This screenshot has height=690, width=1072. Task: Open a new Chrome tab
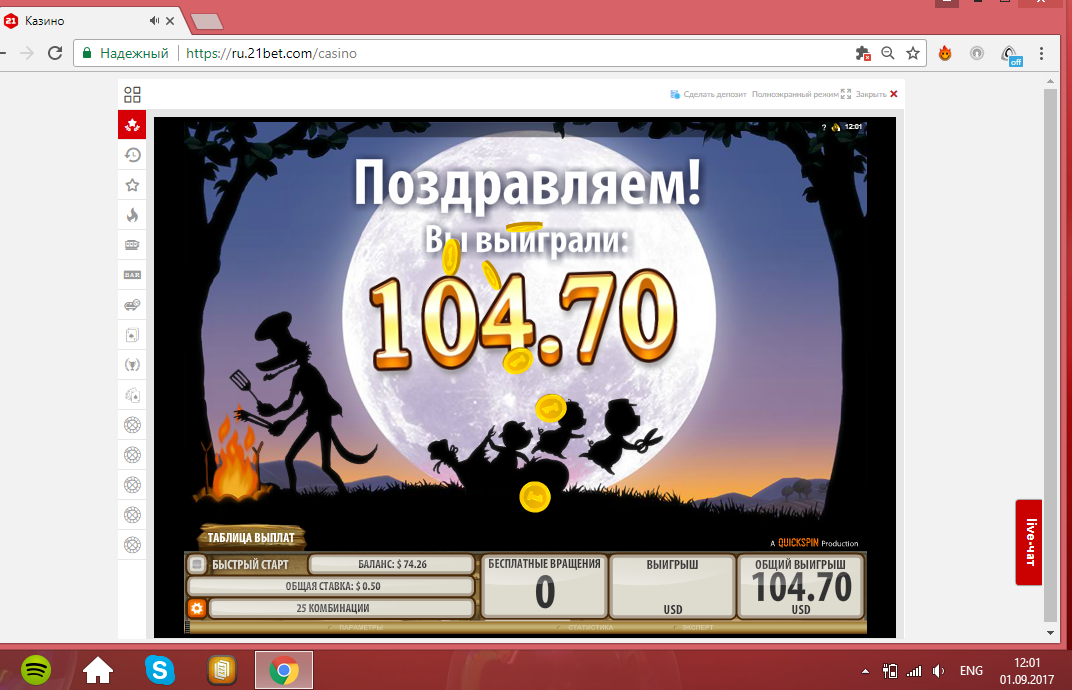point(207,22)
